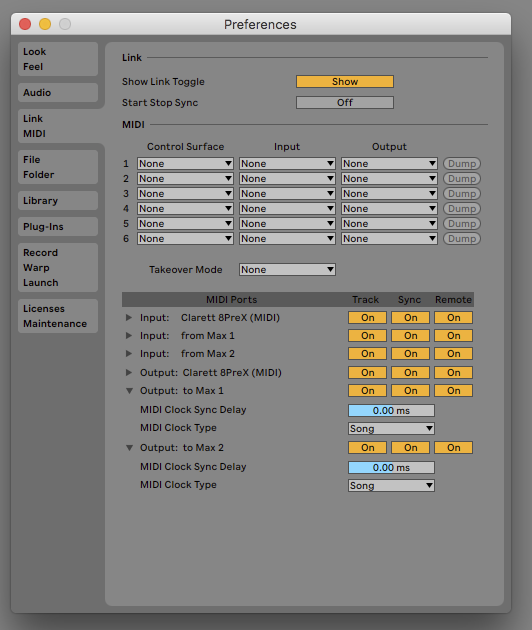This screenshot has height=630, width=532.
Task: Open MIDI Clock Type dropdown for Max 2
Action: [391, 485]
